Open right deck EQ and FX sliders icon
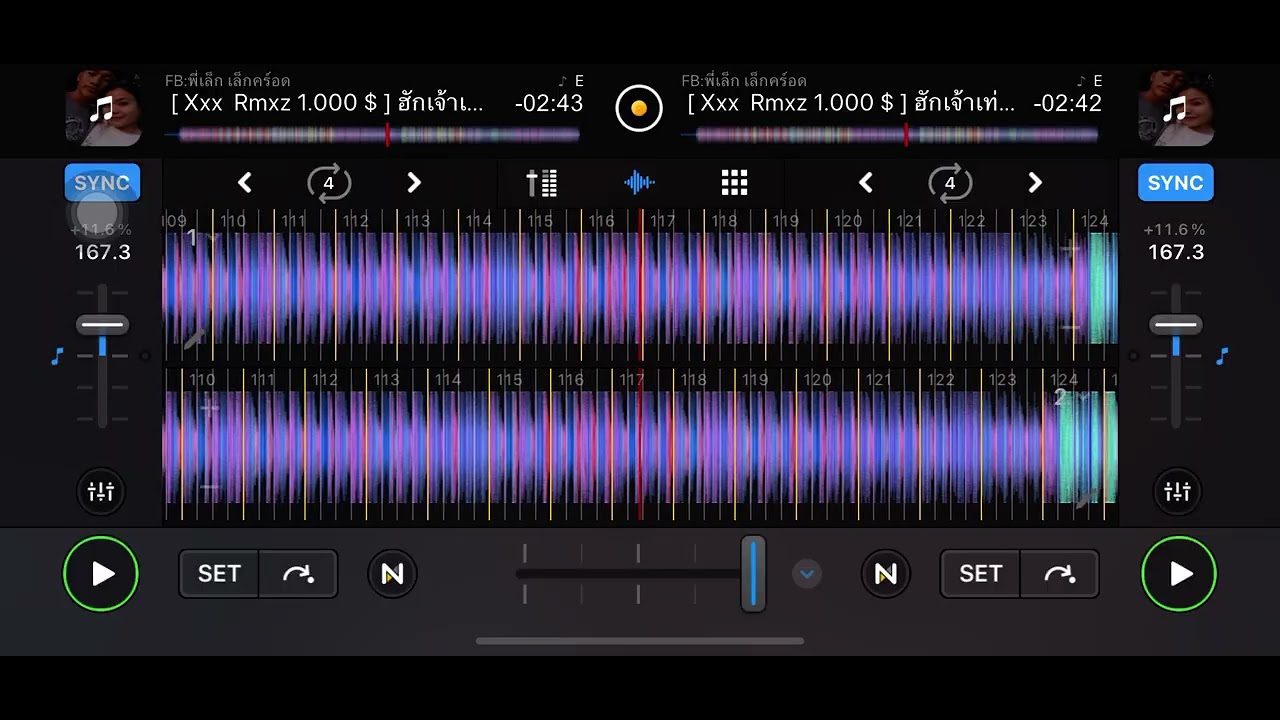The image size is (1280, 720). click(x=1178, y=492)
